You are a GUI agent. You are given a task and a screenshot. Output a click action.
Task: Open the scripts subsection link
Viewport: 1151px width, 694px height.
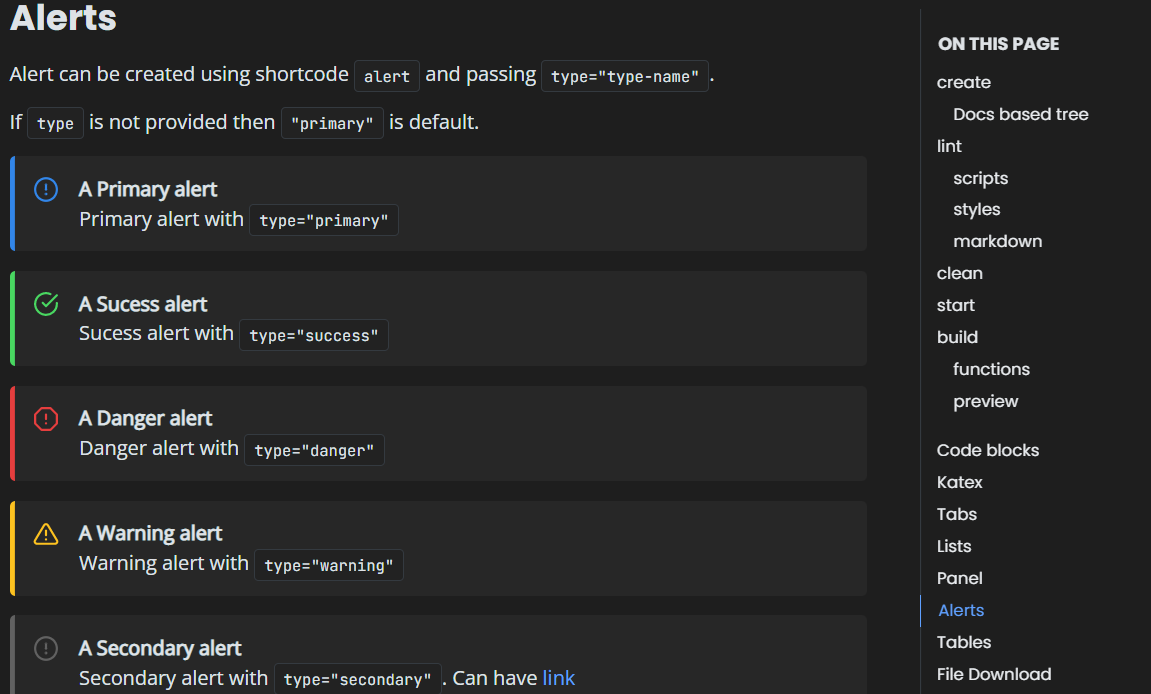click(x=980, y=178)
